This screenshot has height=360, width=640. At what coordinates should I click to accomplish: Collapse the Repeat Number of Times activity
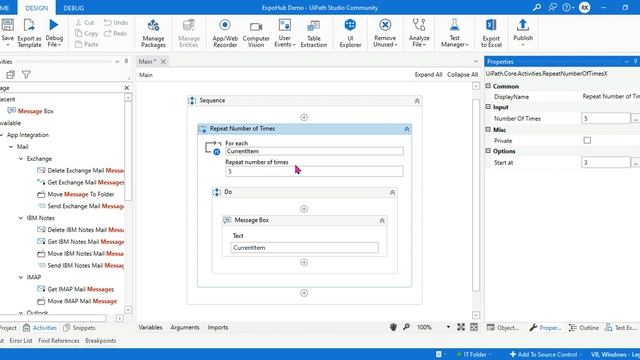(x=407, y=129)
